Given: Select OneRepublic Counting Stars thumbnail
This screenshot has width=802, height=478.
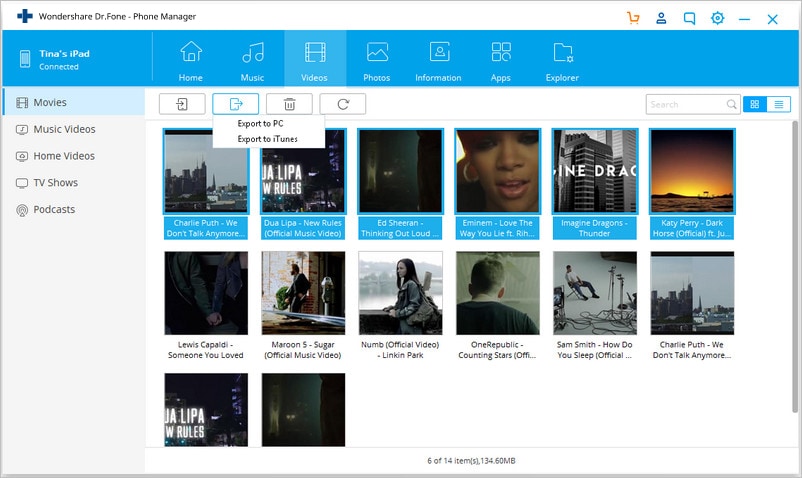Looking at the screenshot, I should [x=498, y=293].
